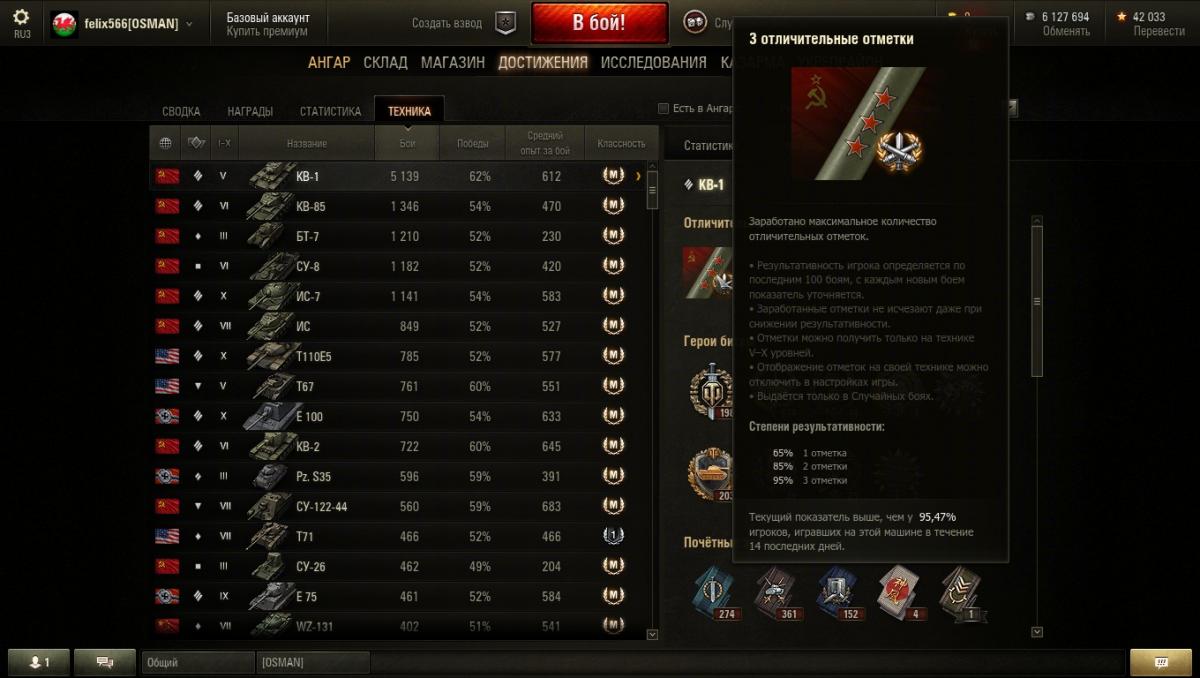Toggle the 'Есть в Ангаре' checkbox
This screenshot has height=678, width=1200.
tap(664, 109)
